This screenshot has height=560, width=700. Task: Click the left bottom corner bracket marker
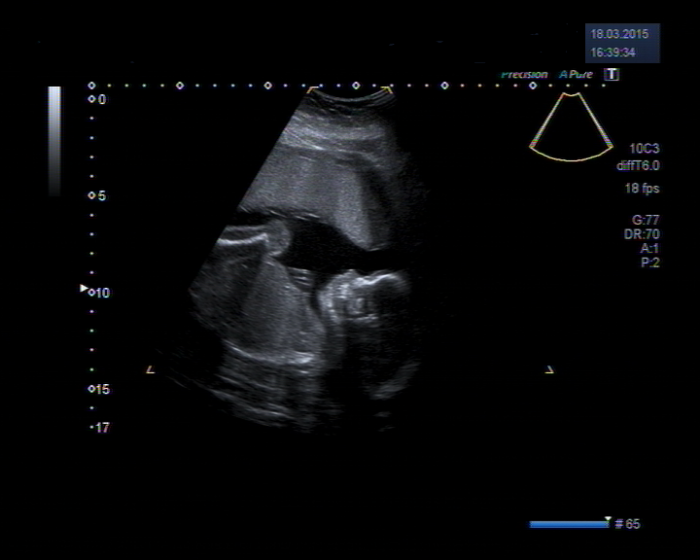pyautogui.click(x=150, y=370)
